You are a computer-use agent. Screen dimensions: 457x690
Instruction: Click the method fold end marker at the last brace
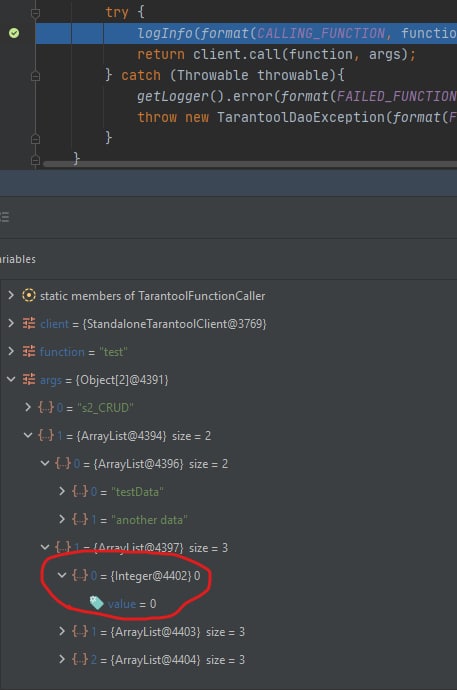pos(36,159)
